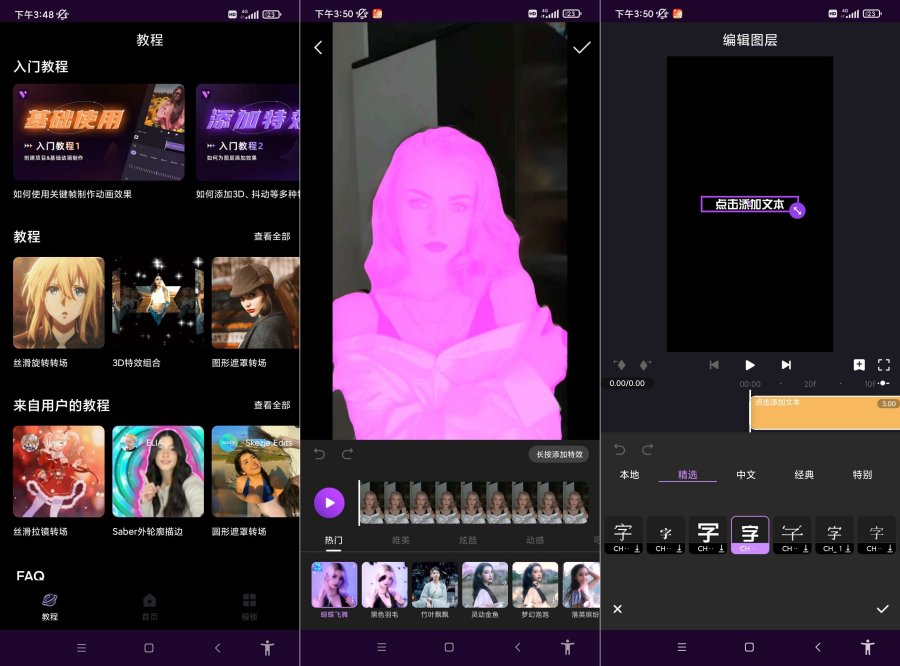The image size is (900, 666).
Task: Go to the 首页 home tab
Action: point(150,606)
